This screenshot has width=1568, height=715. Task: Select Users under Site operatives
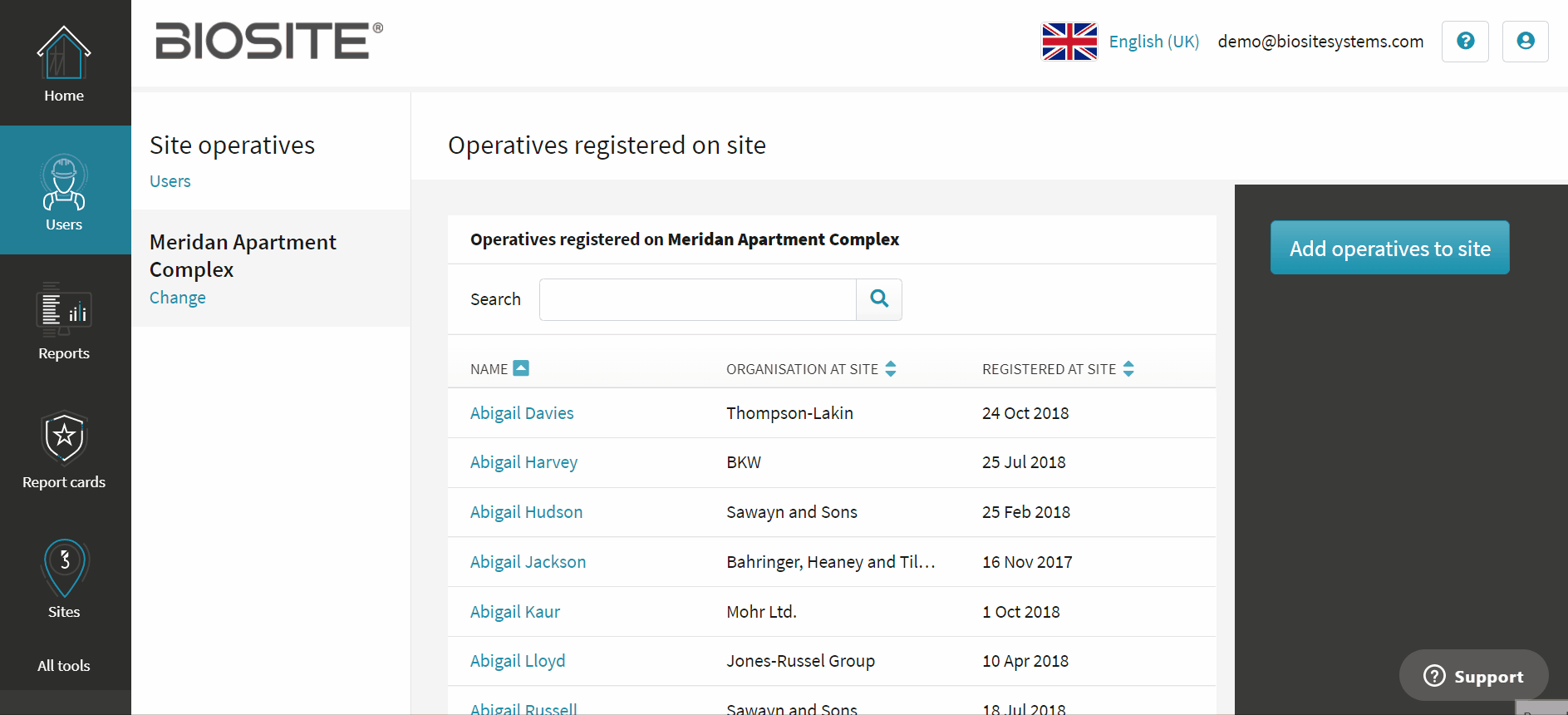(x=170, y=180)
